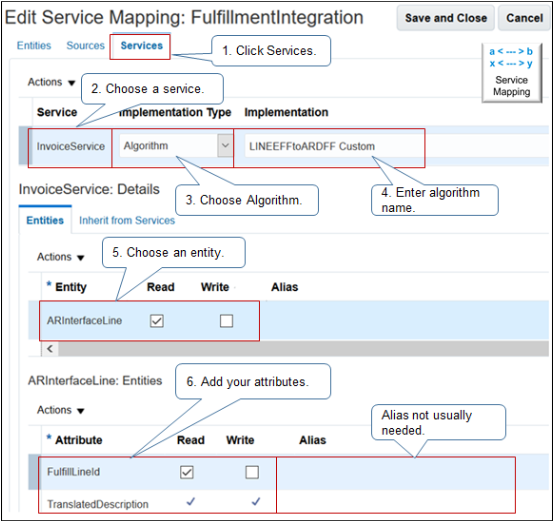Switch to the Sources tab
This screenshot has height=522, width=554.
[x=86, y=46]
